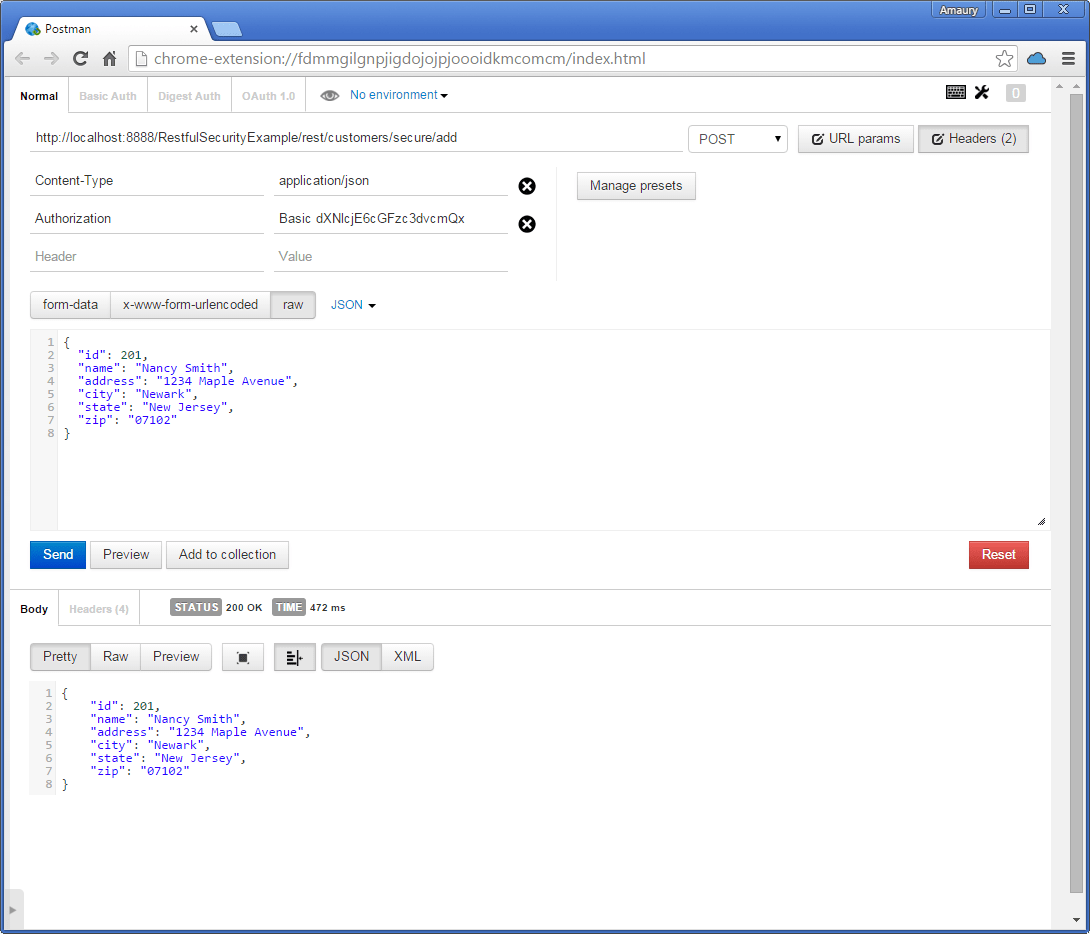
Task: Click the notifications counter showing 0
Action: (1016, 93)
